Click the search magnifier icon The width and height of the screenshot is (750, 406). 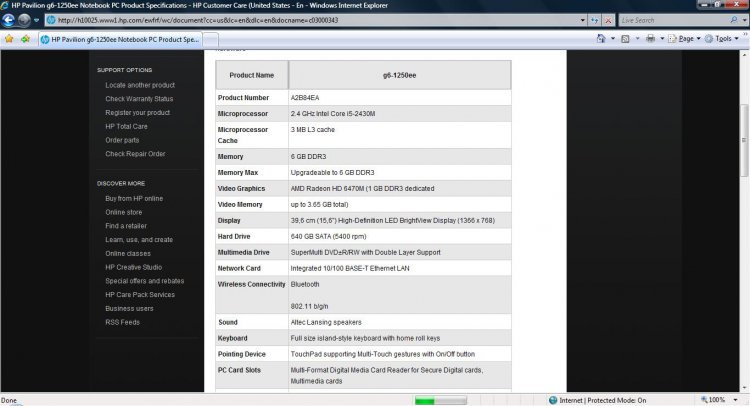pos(734,20)
